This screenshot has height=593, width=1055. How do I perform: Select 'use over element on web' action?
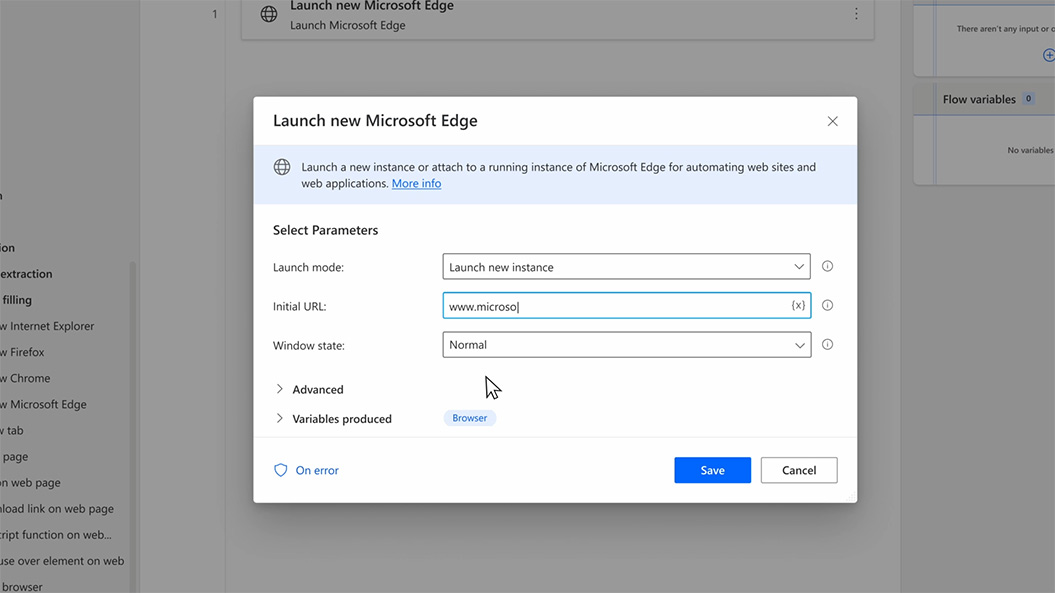tap(62, 561)
